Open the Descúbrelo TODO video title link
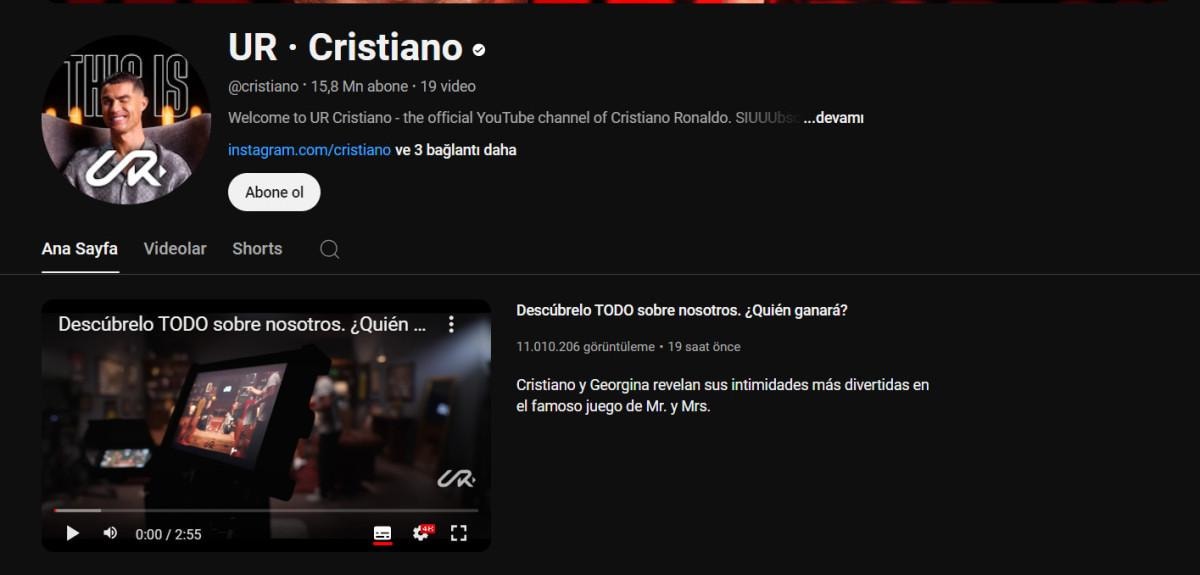 coord(682,311)
